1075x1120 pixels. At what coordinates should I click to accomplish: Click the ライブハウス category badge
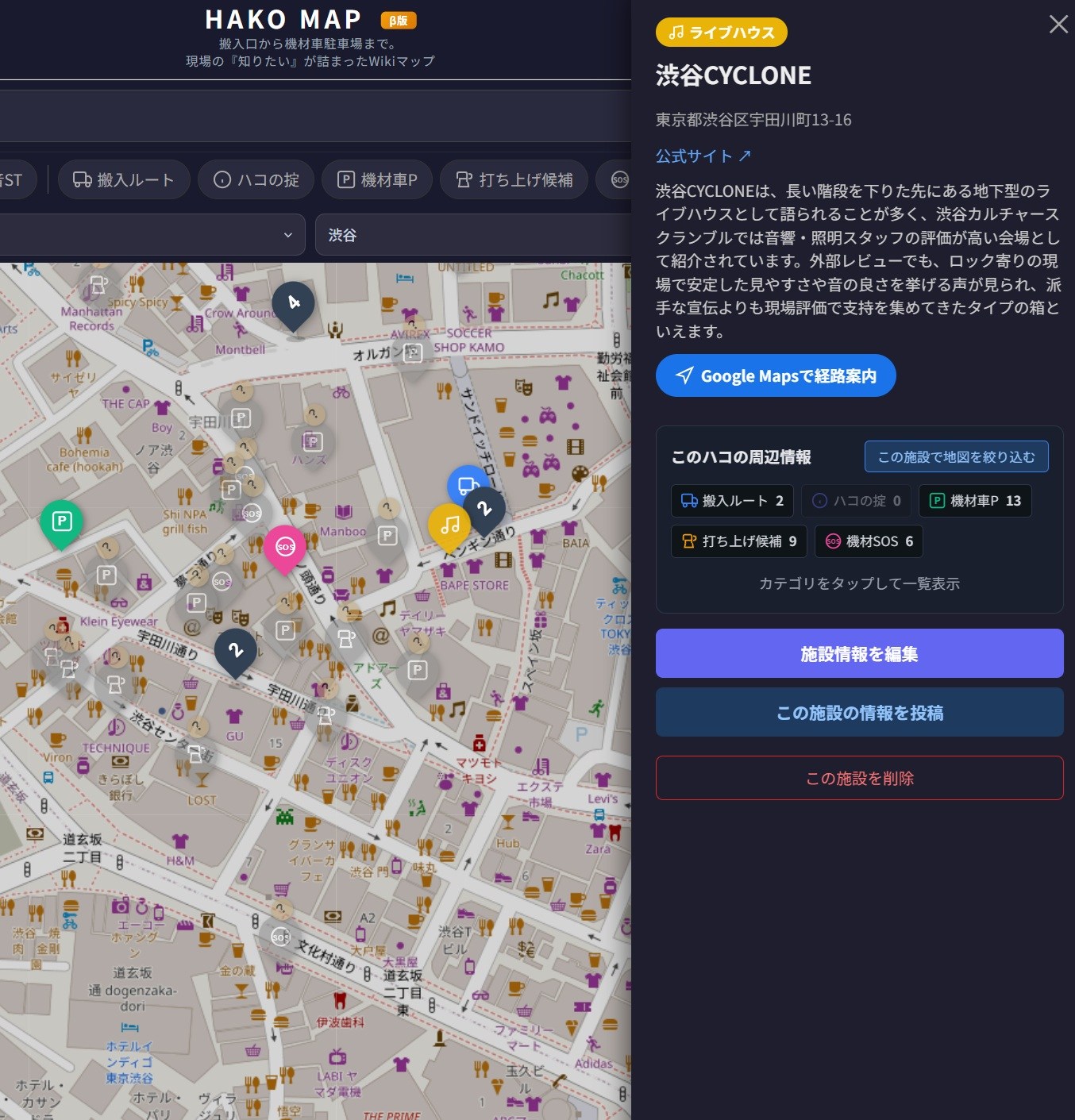(x=722, y=33)
